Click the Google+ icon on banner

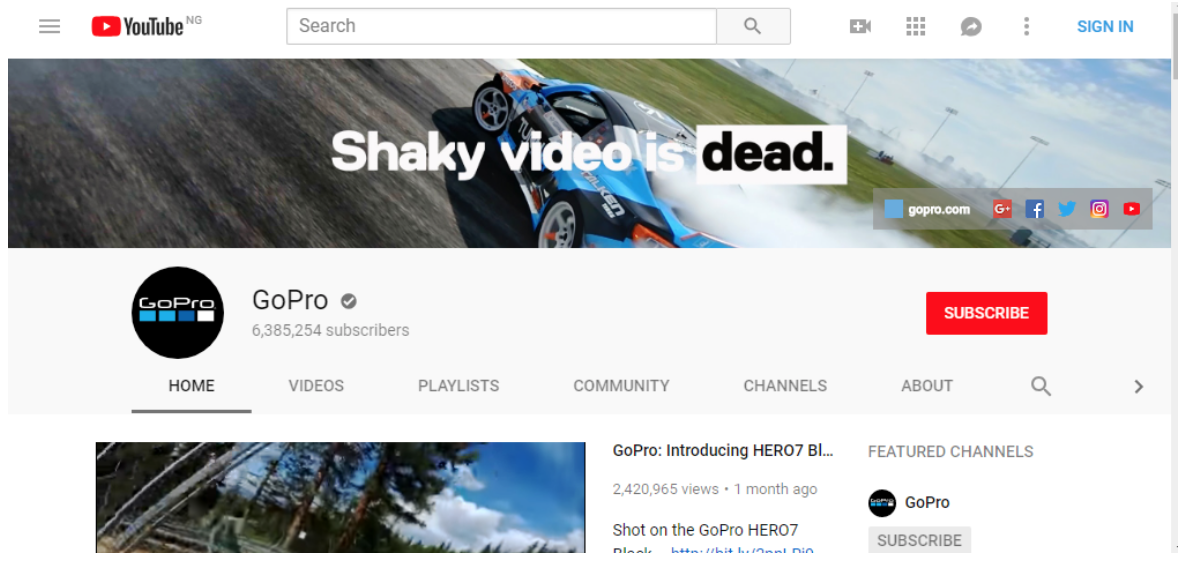coord(1002,209)
